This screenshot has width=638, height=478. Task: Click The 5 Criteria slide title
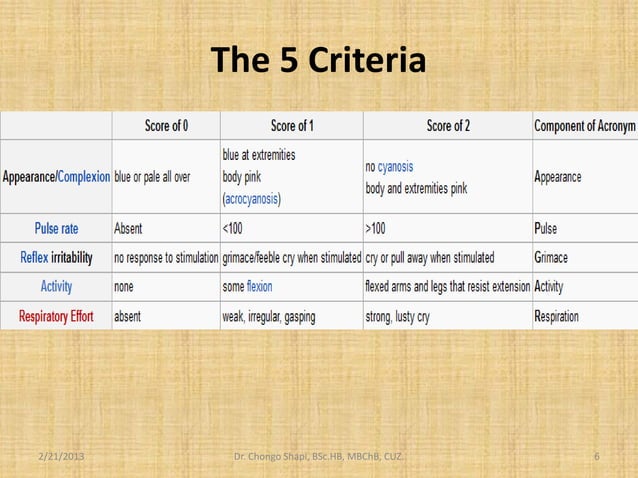[x=318, y=60]
